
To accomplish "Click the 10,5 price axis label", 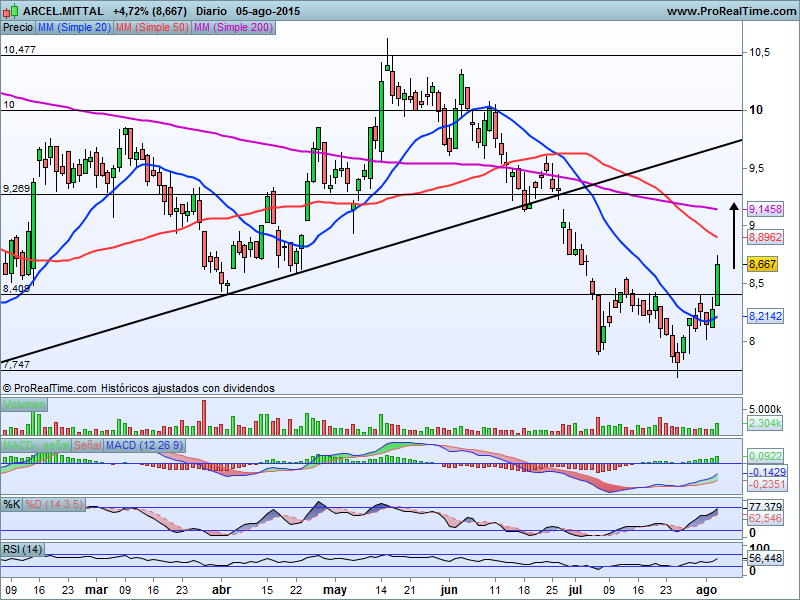I will pos(760,52).
